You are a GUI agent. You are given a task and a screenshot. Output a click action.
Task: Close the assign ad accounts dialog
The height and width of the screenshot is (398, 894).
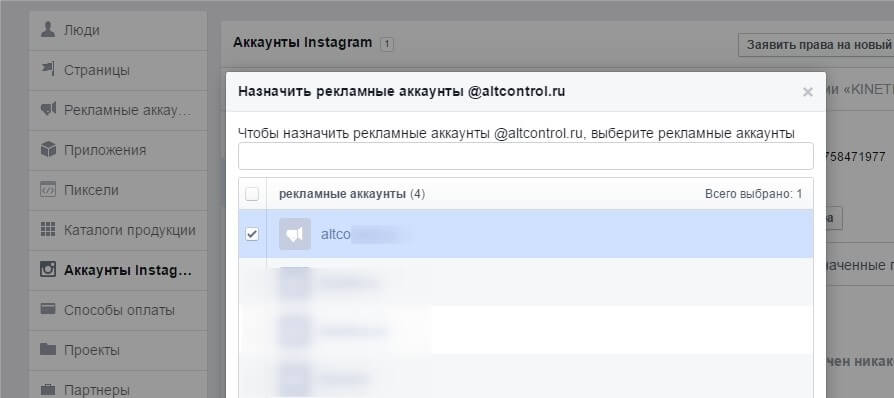click(807, 92)
